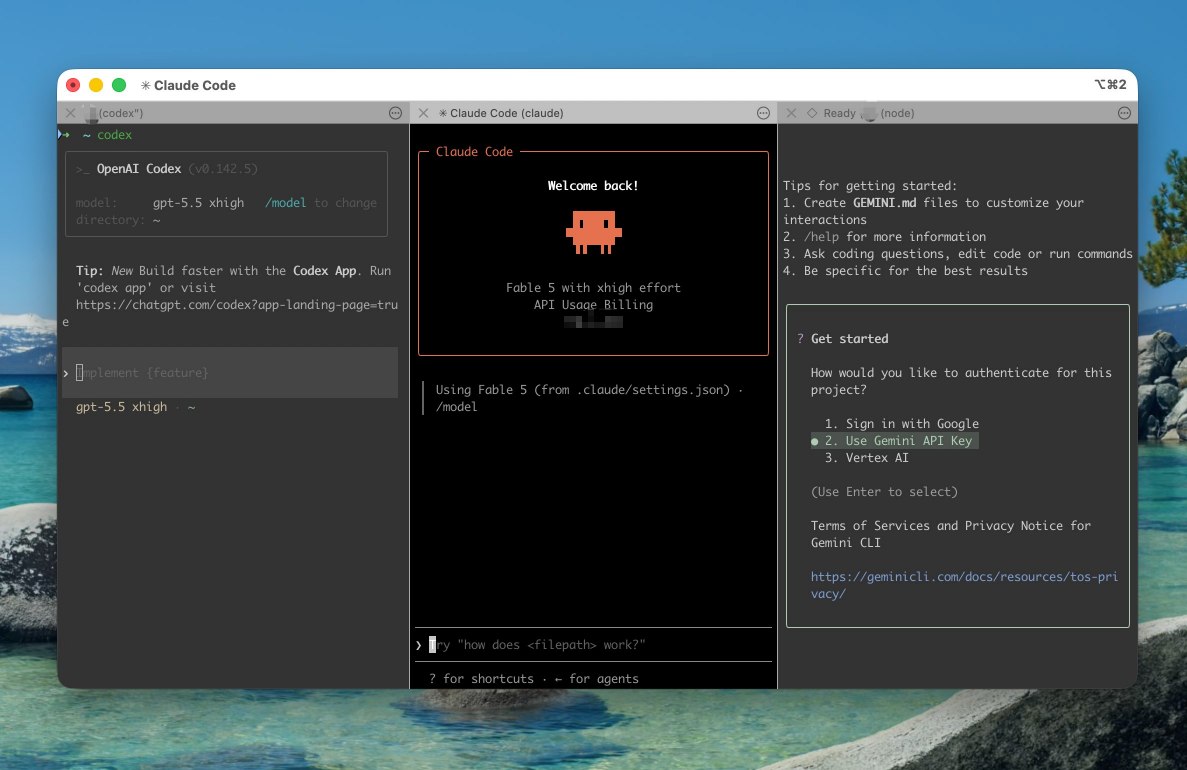Focus the Codex 'Implement {feature}' prompt field

pyautogui.click(x=230, y=373)
